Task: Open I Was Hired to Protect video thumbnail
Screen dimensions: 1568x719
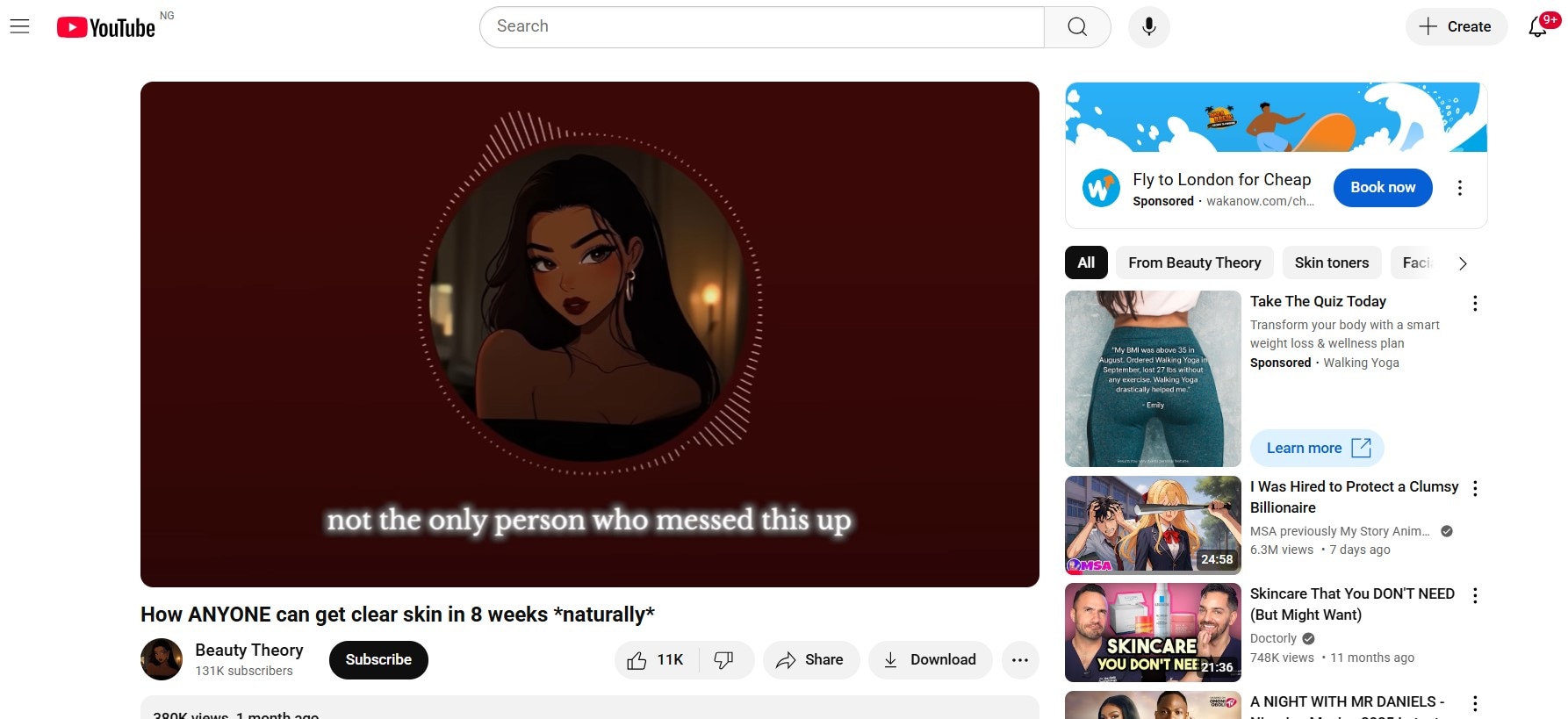Action: [x=1153, y=525]
